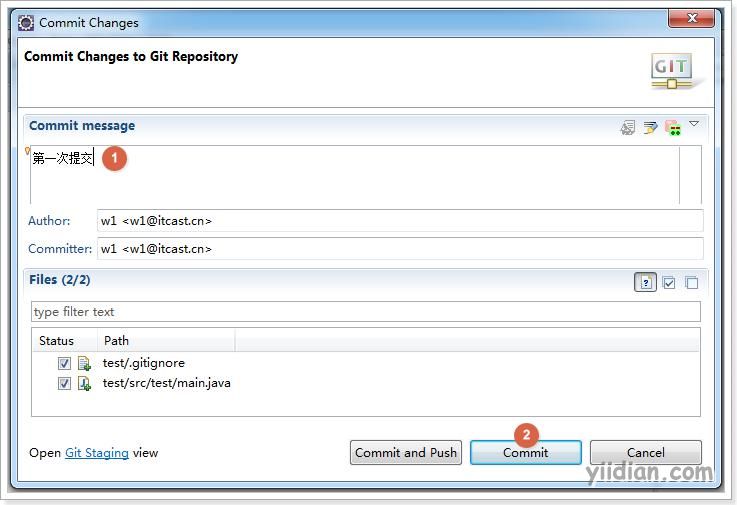Screen dimensions: 737x505
Task: Cancel the commit dialog
Action: [x=645, y=452]
